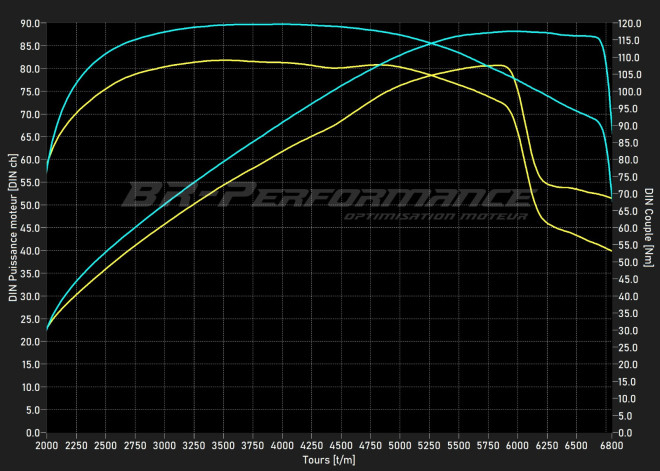The height and width of the screenshot is (471, 660).
Task: Select the 2500 rpm tick label
Action: coord(106,445)
